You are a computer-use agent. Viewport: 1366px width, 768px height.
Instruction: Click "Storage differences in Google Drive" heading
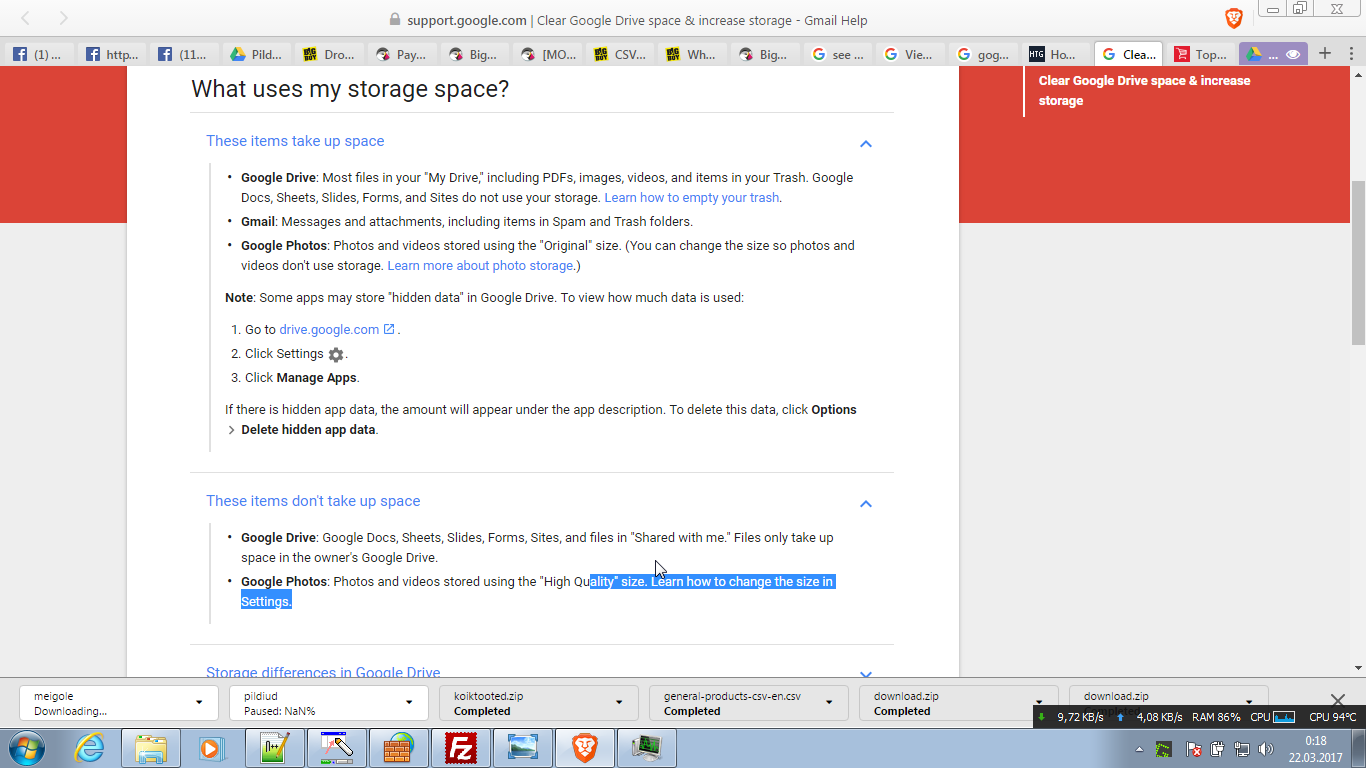point(323,672)
